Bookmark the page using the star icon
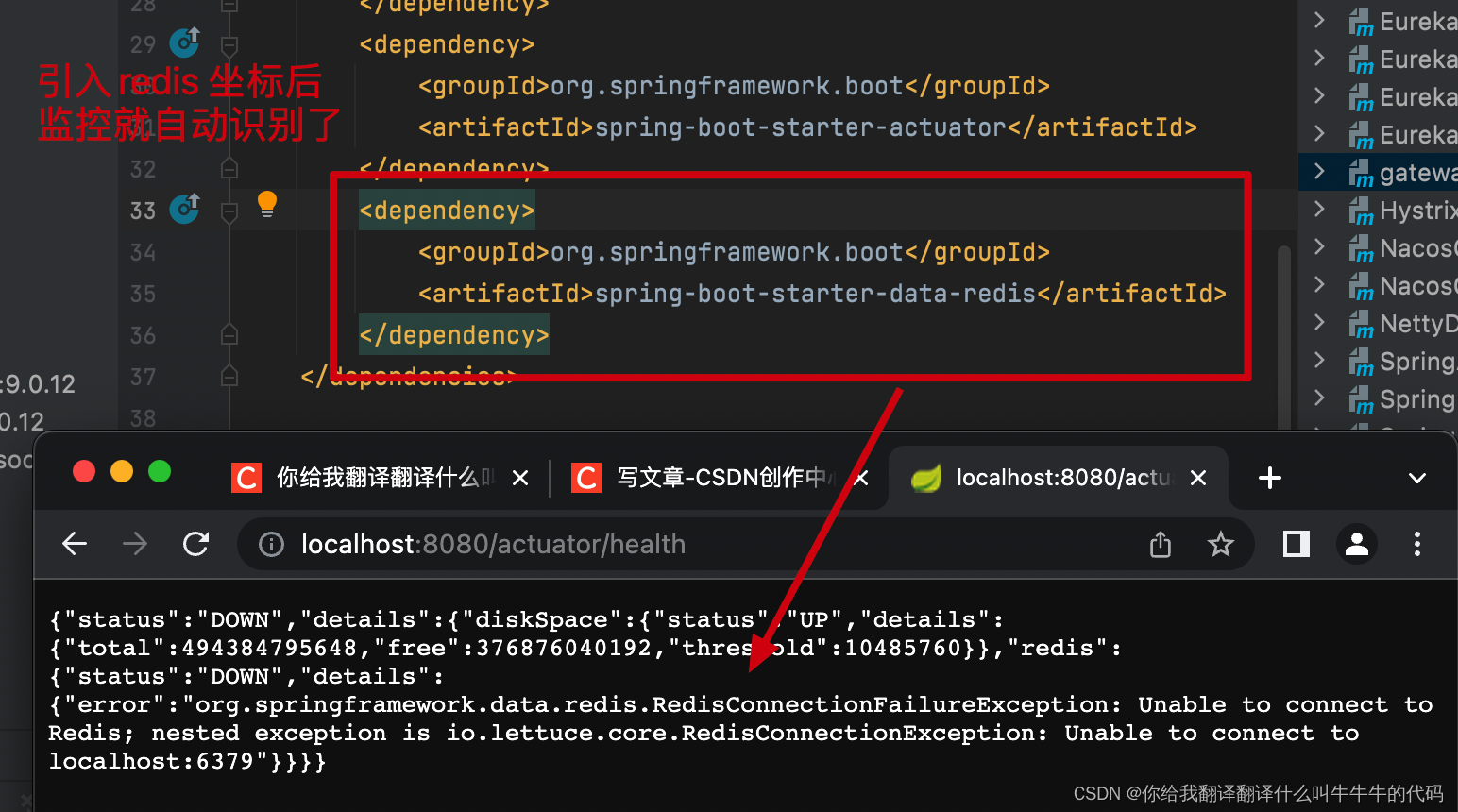Image resolution: width=1458 pixels, height=812 pixels. [x=1221, y=544]
